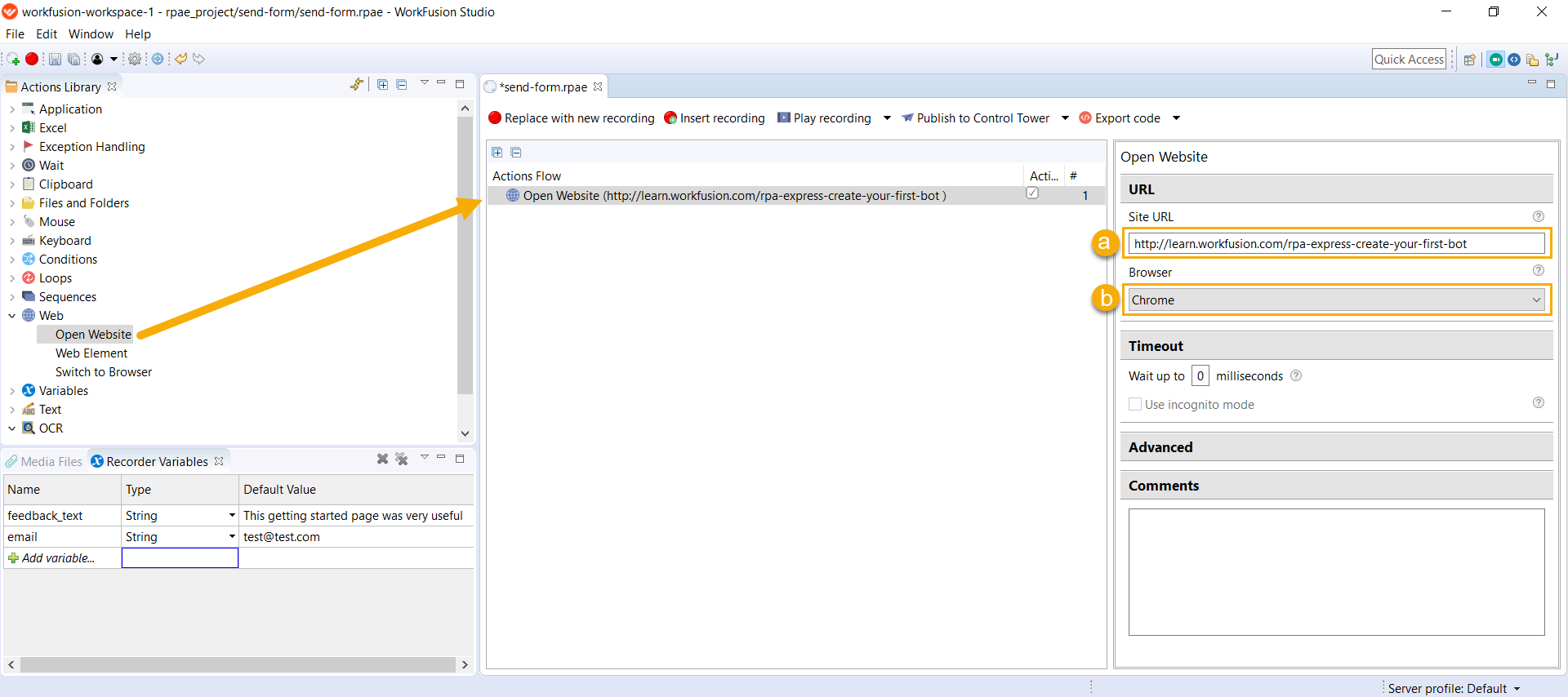Collapse all actions in Actions Flow

click(516, 152)
